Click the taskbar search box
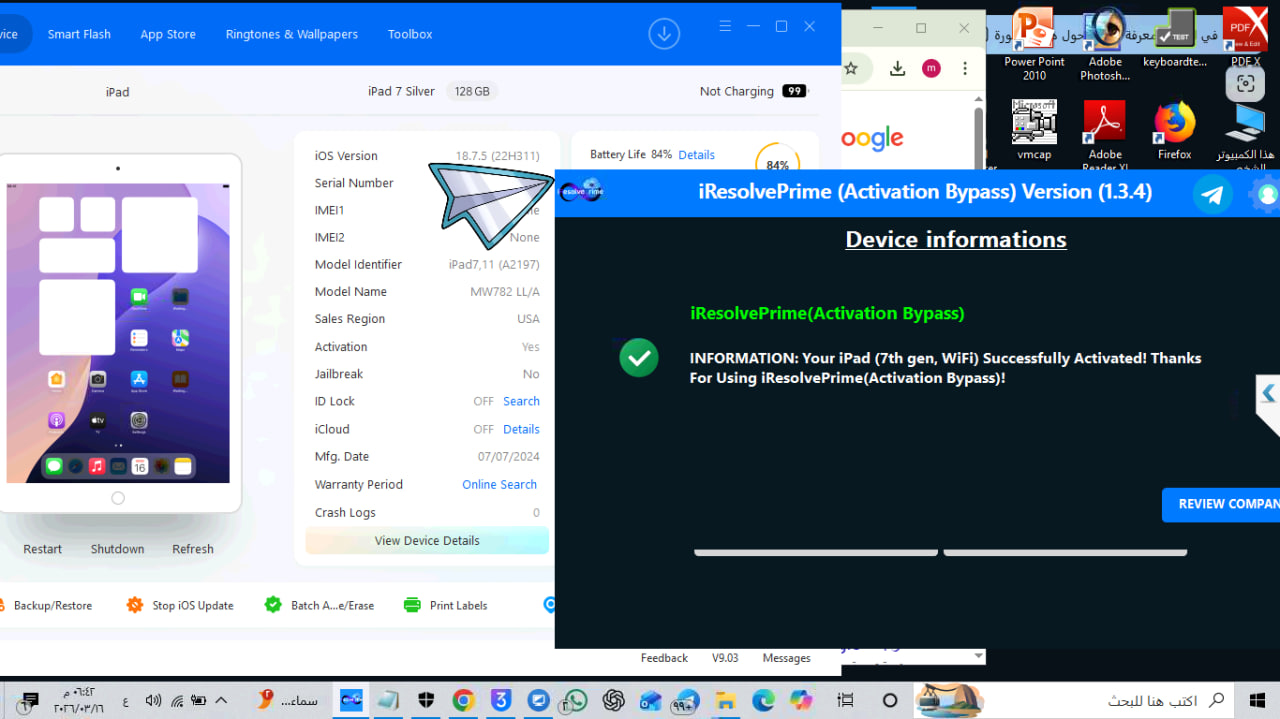1280x719 pixels. pyautogui.click(x=1111, y=700)
